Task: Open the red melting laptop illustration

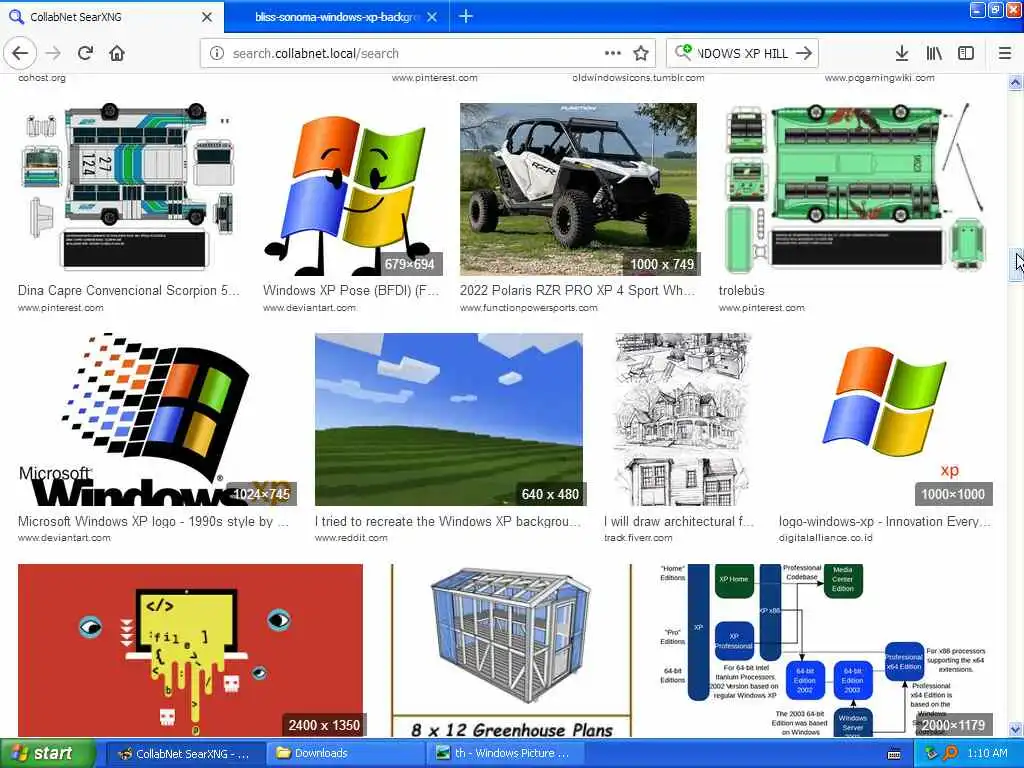Action: pos(190,650)
